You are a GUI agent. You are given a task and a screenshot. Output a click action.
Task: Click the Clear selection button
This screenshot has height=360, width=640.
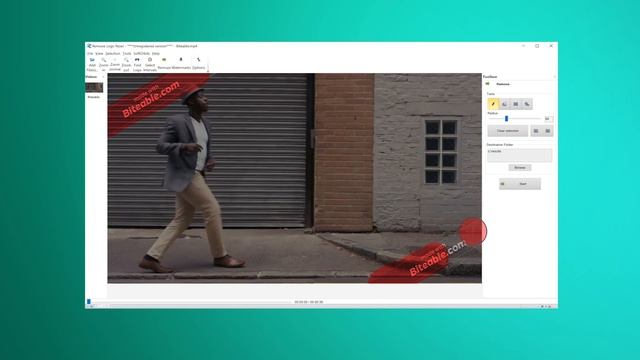(508, 131)
